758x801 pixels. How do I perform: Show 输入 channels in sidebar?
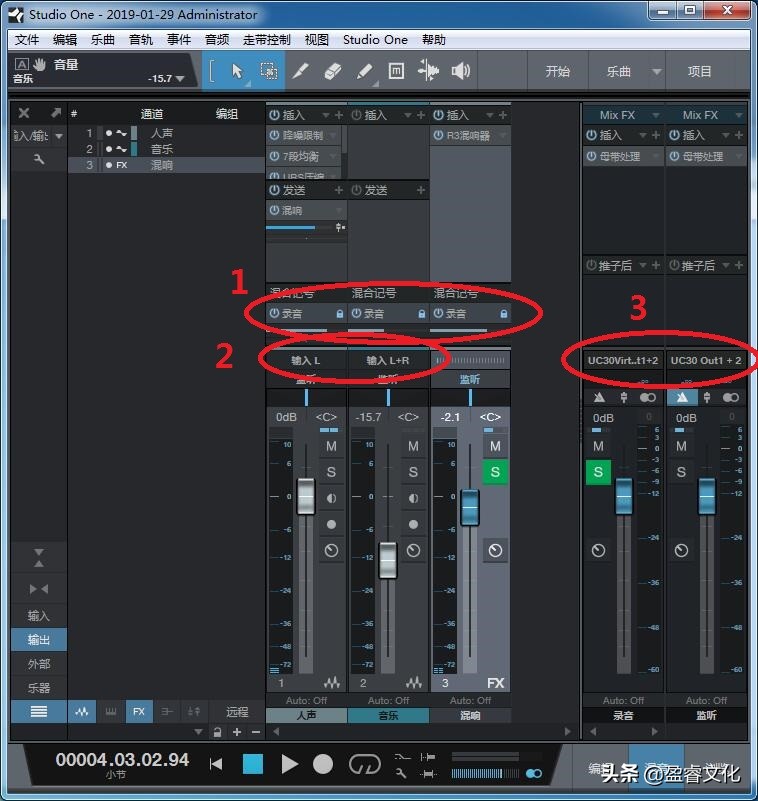pos(39,616)
